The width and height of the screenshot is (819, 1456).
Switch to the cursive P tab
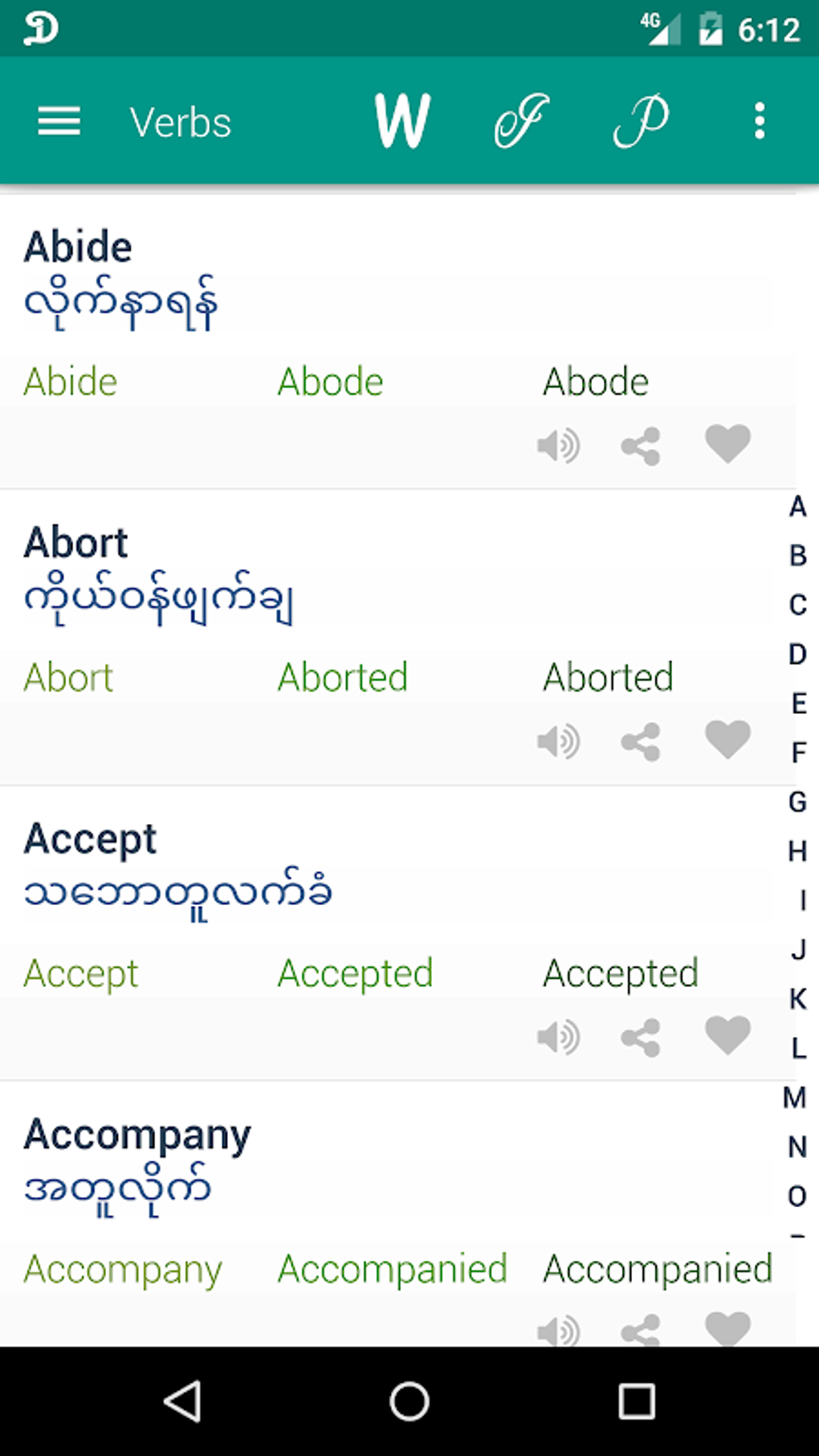[x=641, y=122]
